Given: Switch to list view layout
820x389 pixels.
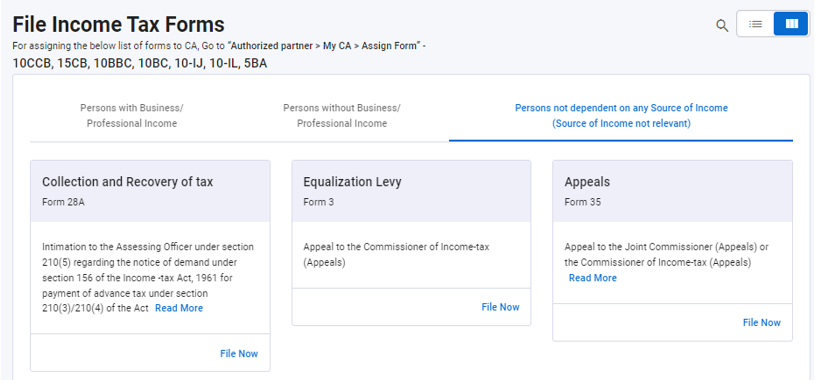Looking at the screenshot, I should pyautogui.click(x=755, y=24).
